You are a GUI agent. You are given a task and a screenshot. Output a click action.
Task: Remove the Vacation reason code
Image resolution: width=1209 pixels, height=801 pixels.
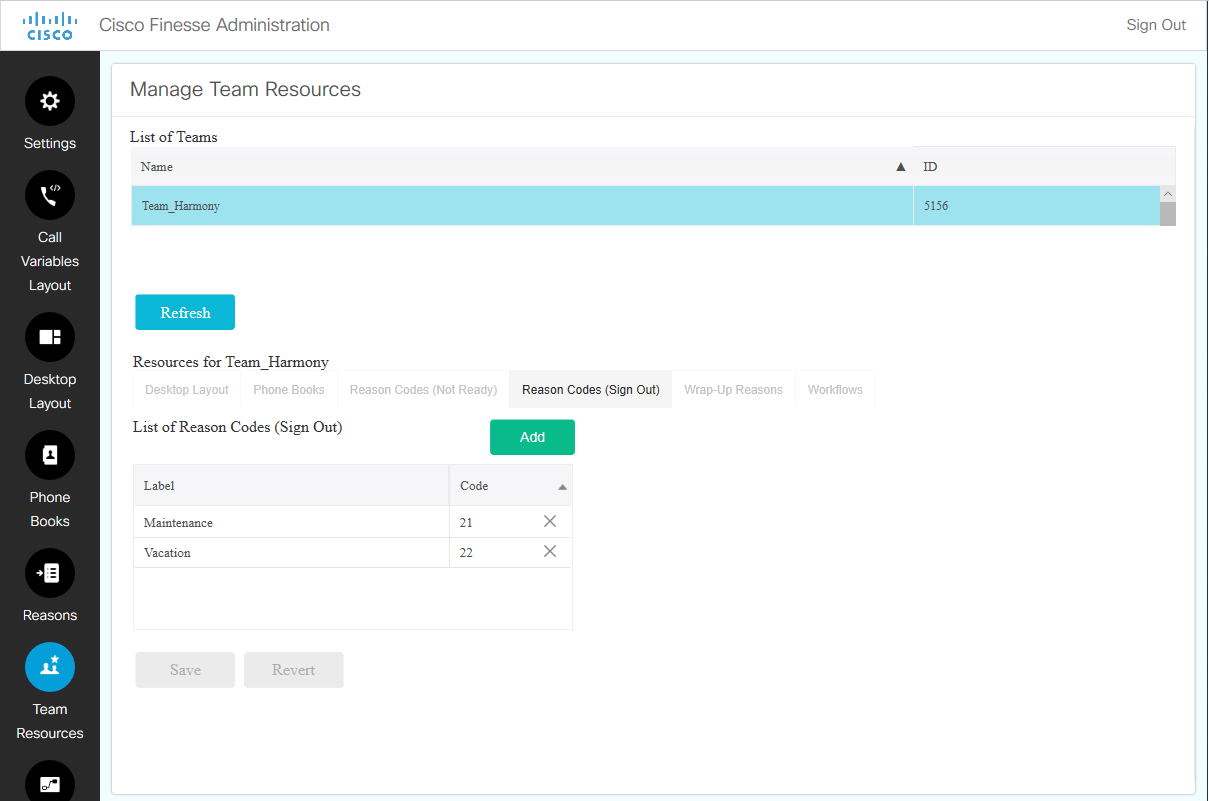pos(550,551)
